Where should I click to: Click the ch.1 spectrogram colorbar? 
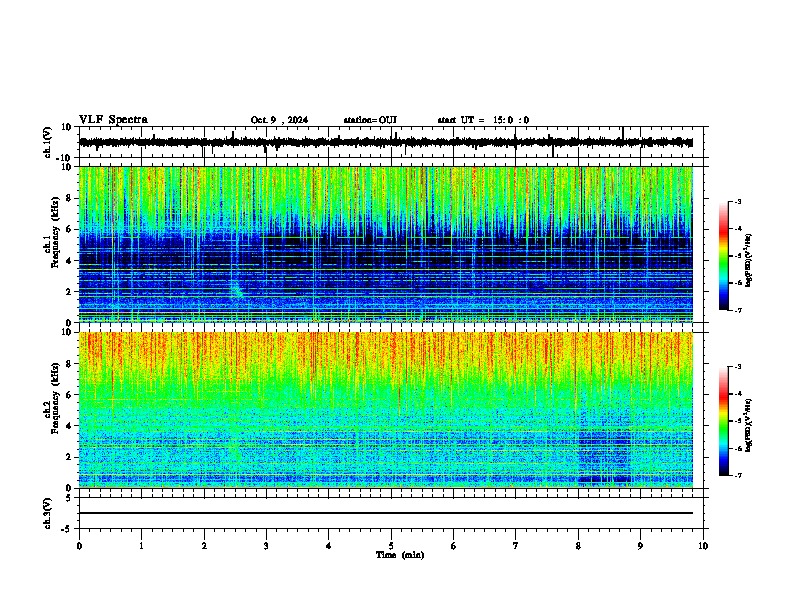tap(723, 256)
